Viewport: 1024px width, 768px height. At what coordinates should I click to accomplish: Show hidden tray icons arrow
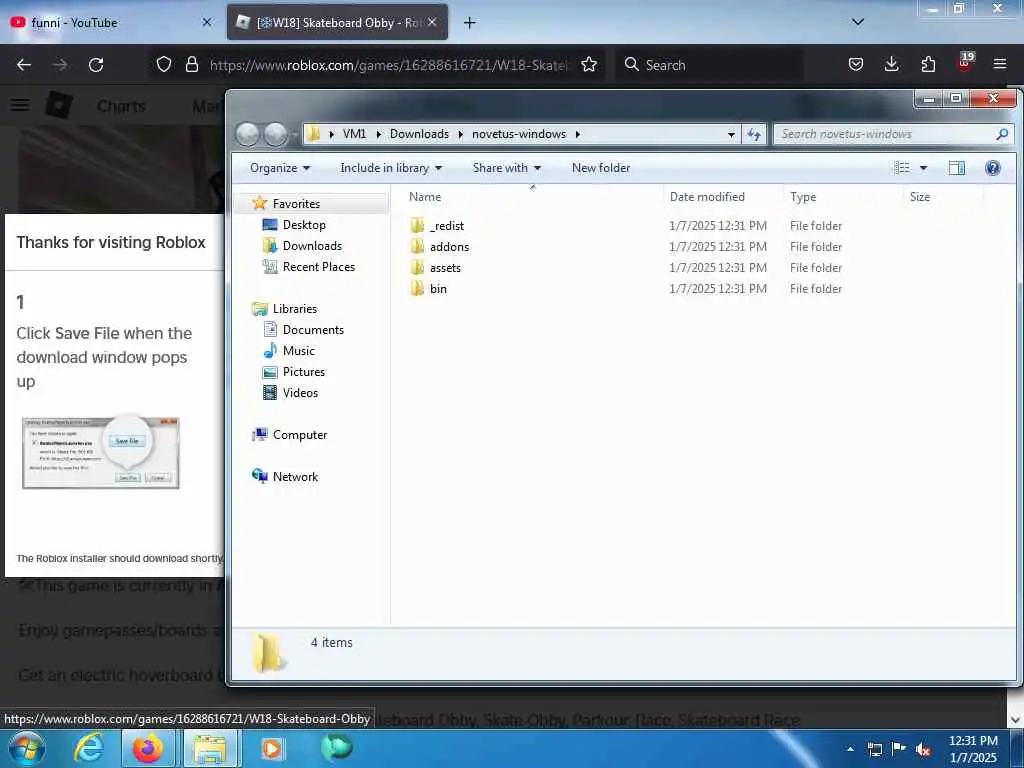850,750
